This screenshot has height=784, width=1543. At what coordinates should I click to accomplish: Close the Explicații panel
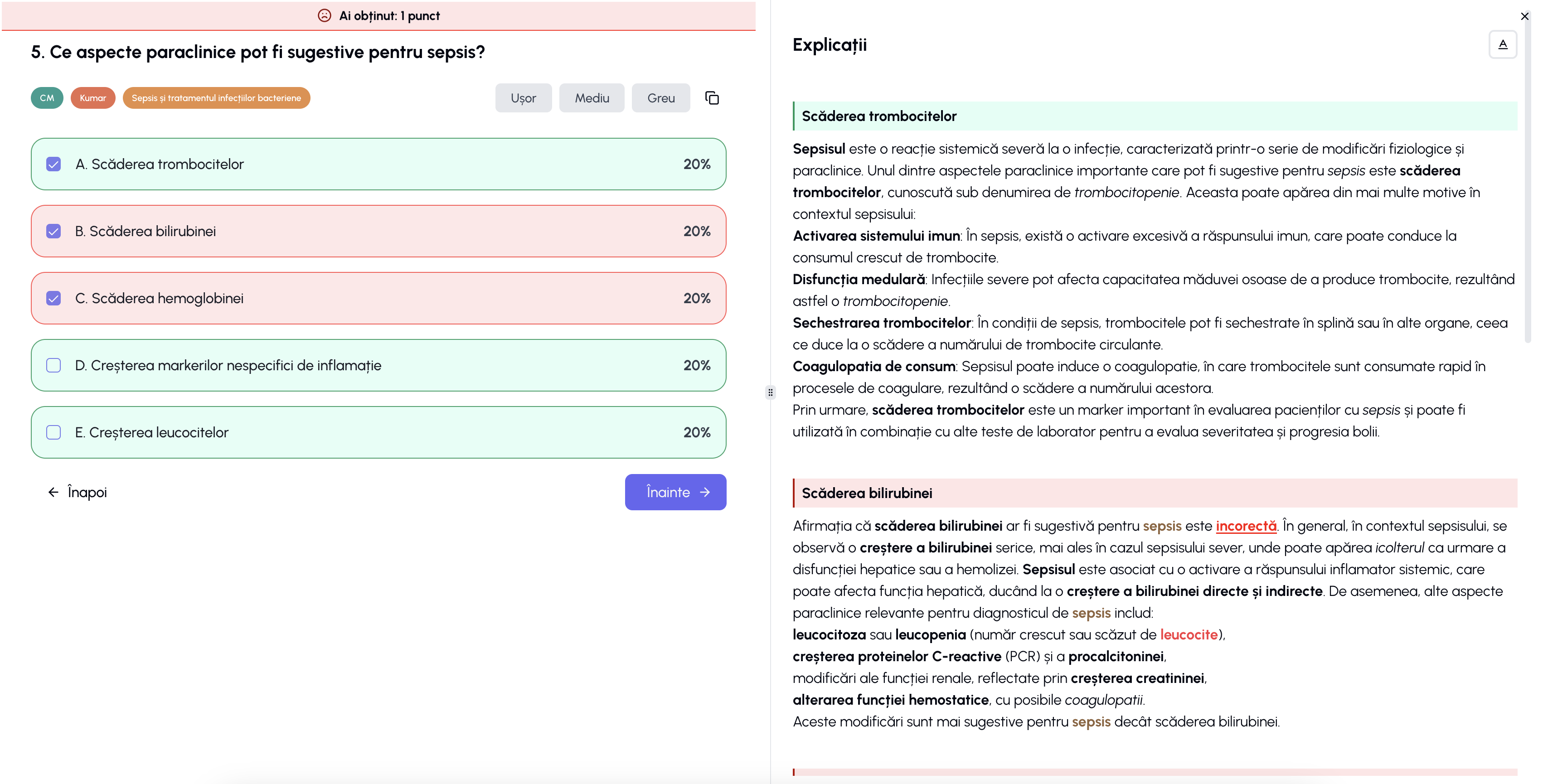click(x=1524, y=16)
